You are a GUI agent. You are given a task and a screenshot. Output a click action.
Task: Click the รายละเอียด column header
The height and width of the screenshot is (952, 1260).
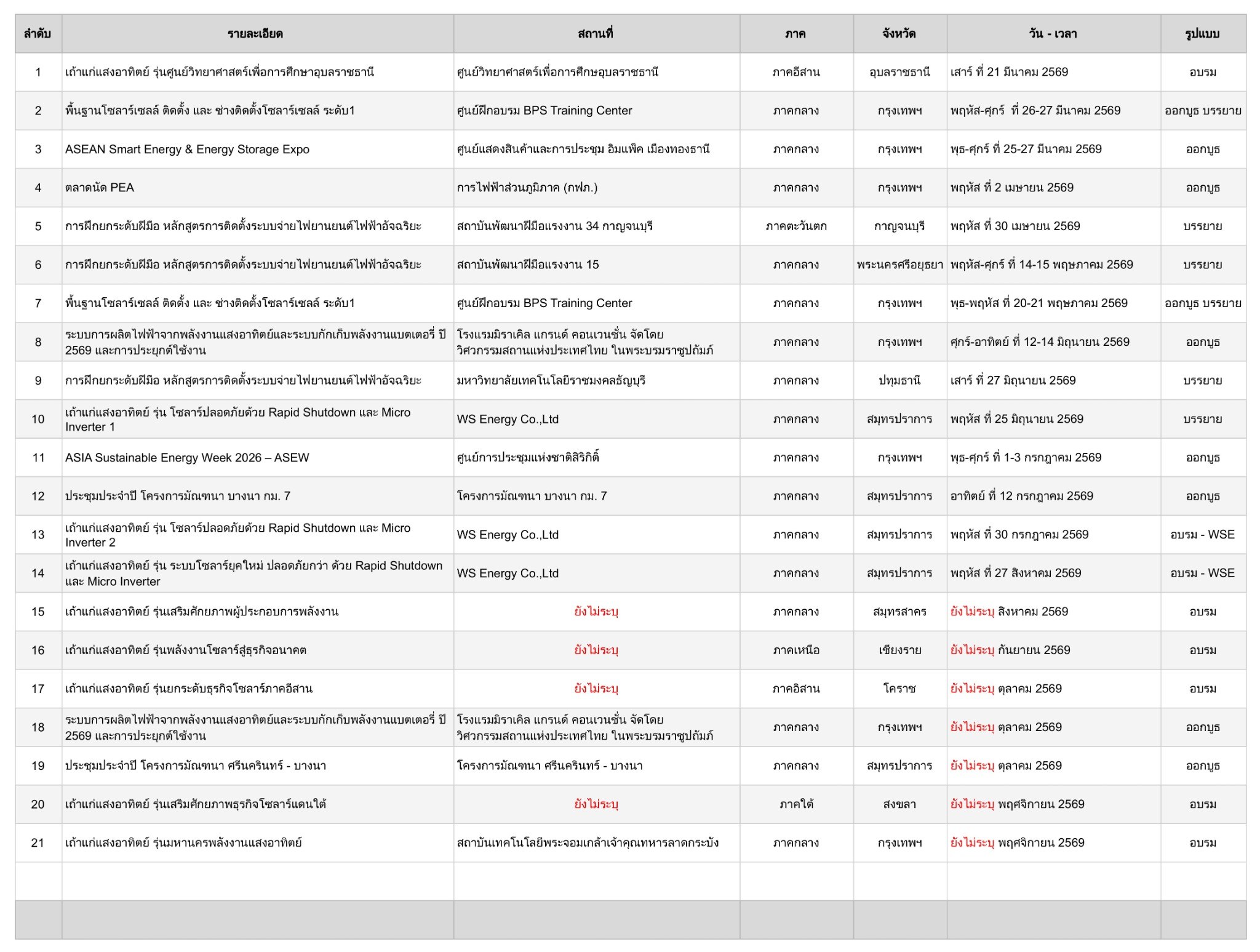pyautogui.click(x=258, y=34)
